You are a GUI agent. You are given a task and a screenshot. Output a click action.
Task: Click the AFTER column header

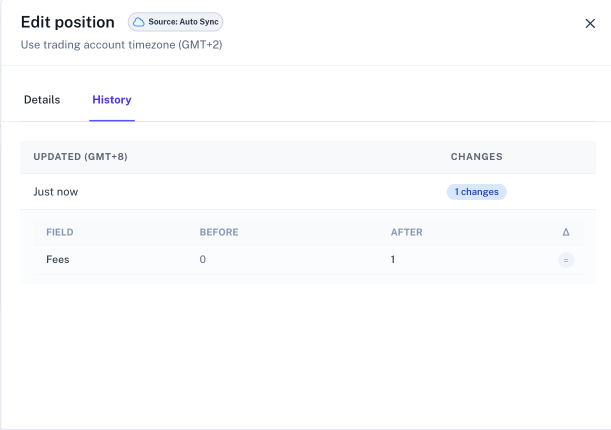click(406, 232)
